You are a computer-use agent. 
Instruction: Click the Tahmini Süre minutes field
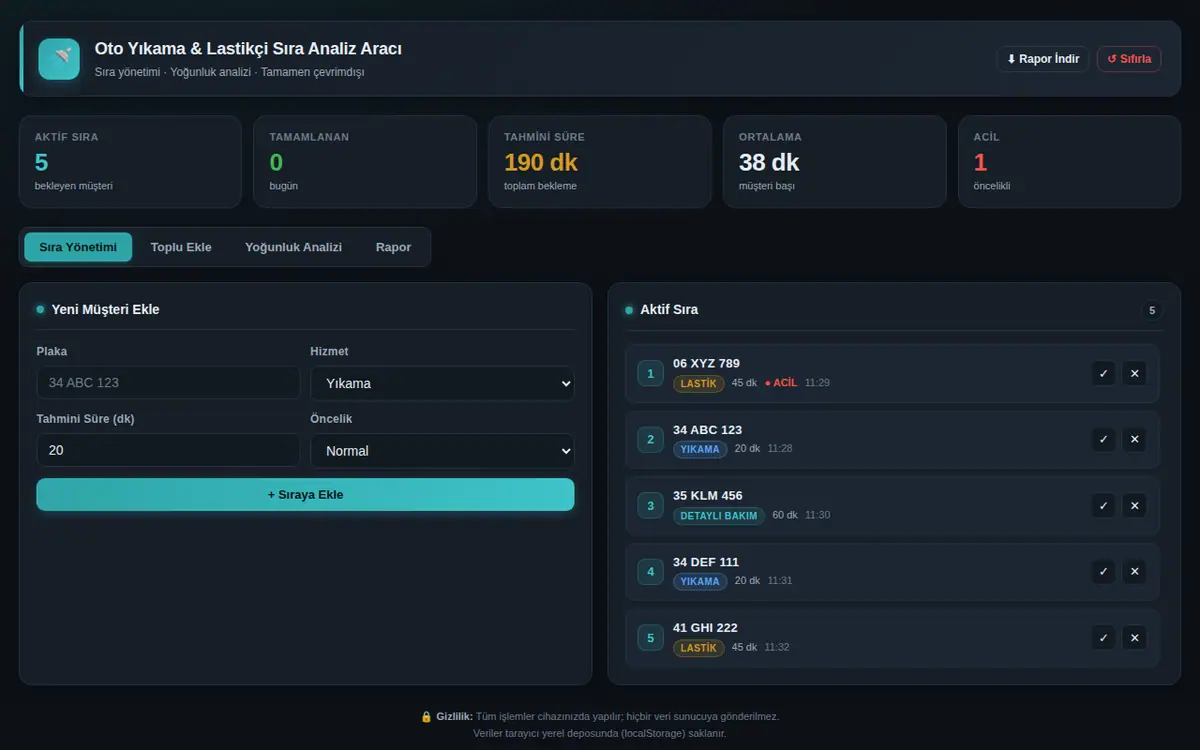point(168,451)
